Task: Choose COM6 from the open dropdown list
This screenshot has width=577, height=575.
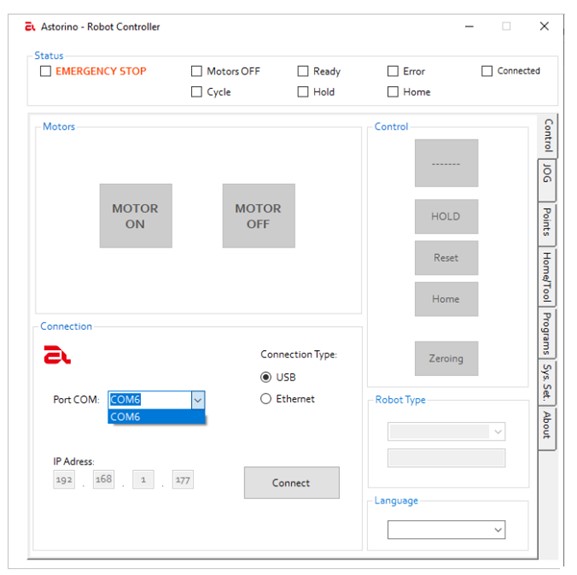Action: tap(156, 417)
